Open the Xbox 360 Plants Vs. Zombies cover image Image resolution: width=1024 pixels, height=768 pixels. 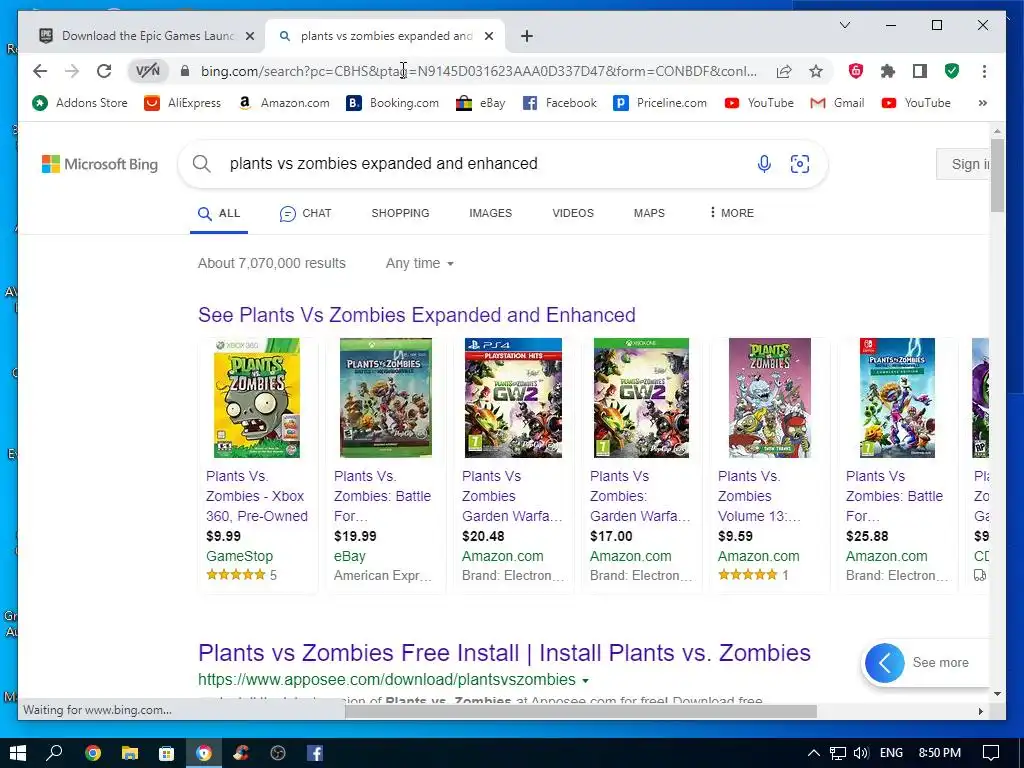coord(257,398)
